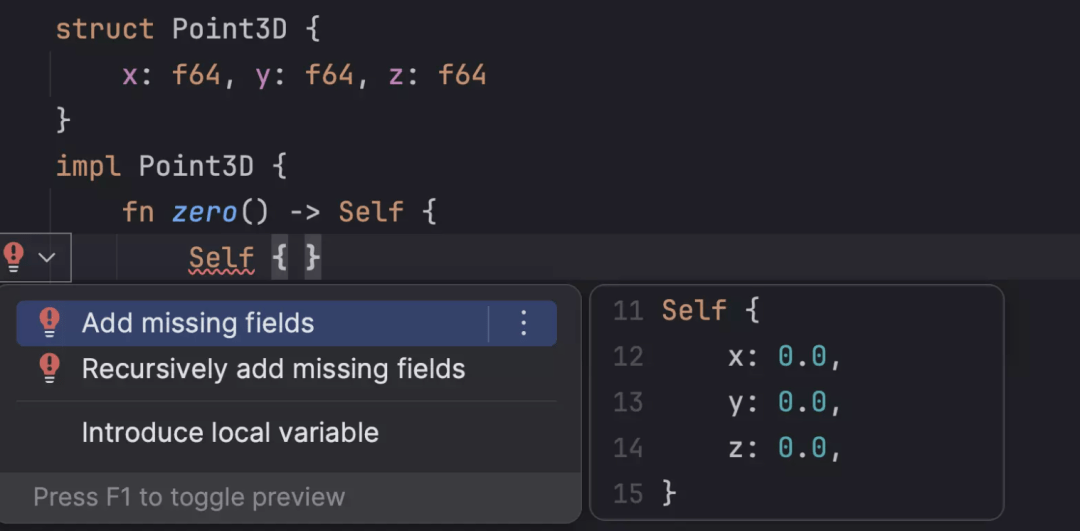
Task: Click the red quick-fix bulb in the gutter
Action: point(14,258)
